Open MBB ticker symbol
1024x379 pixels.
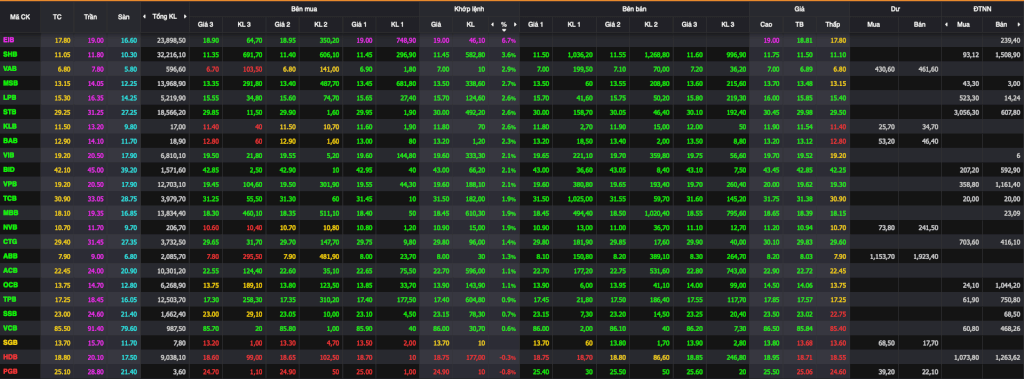pyautogui.click(x=10, y=212)
